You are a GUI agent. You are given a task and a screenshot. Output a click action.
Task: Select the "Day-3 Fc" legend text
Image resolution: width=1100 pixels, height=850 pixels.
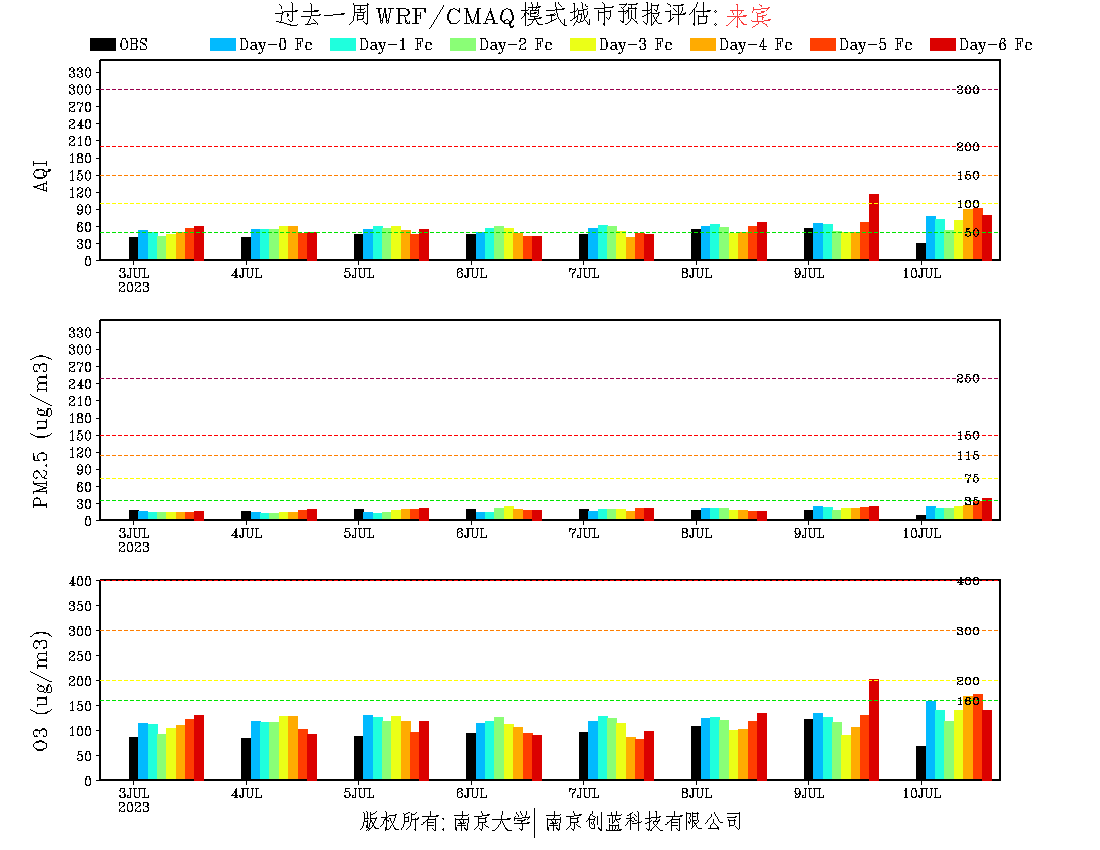[635, 44]
